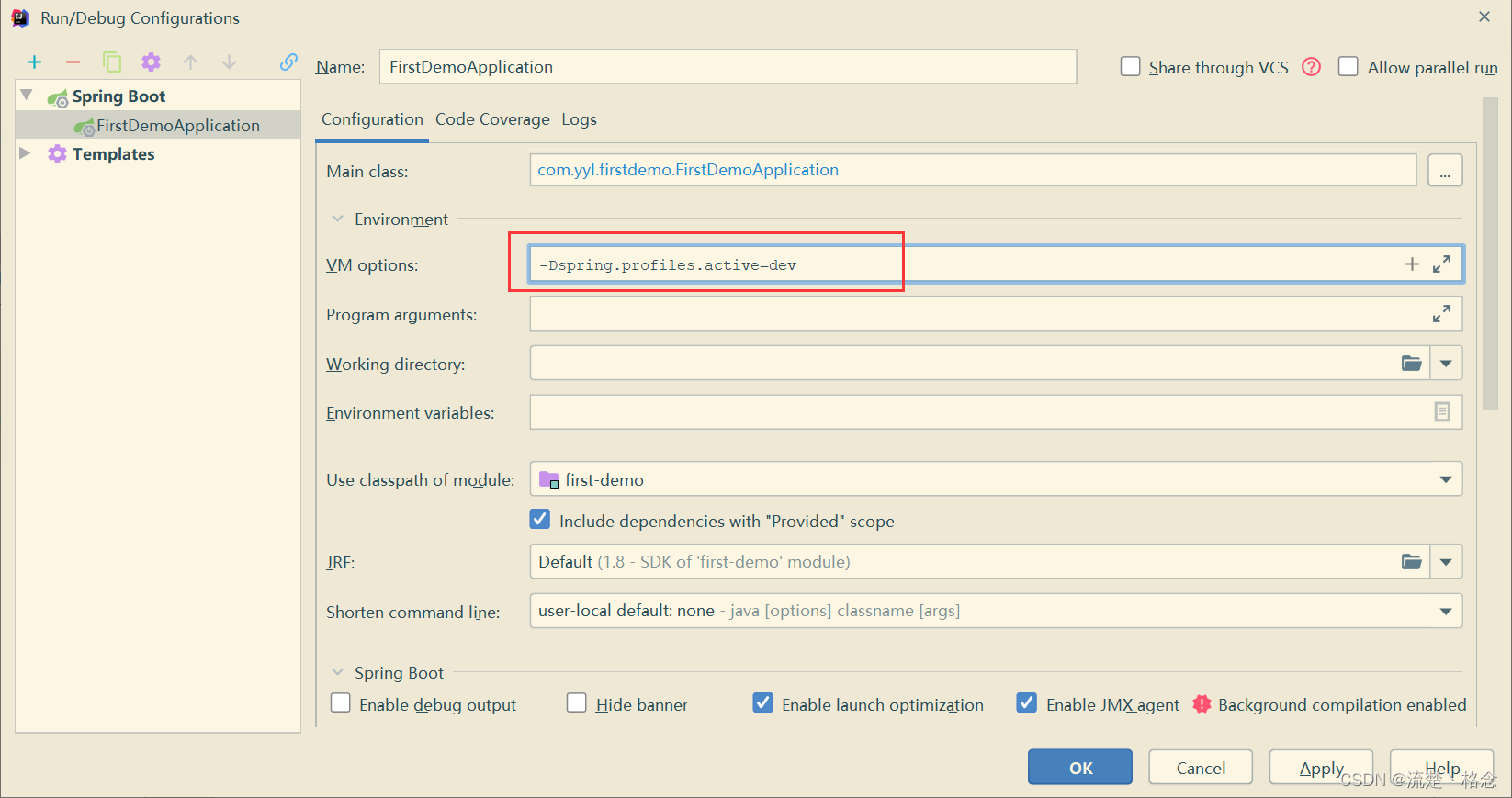1512x798 pixels.
Task: Toggle Share through VCS checkbox
Action: click(1131, 67)
